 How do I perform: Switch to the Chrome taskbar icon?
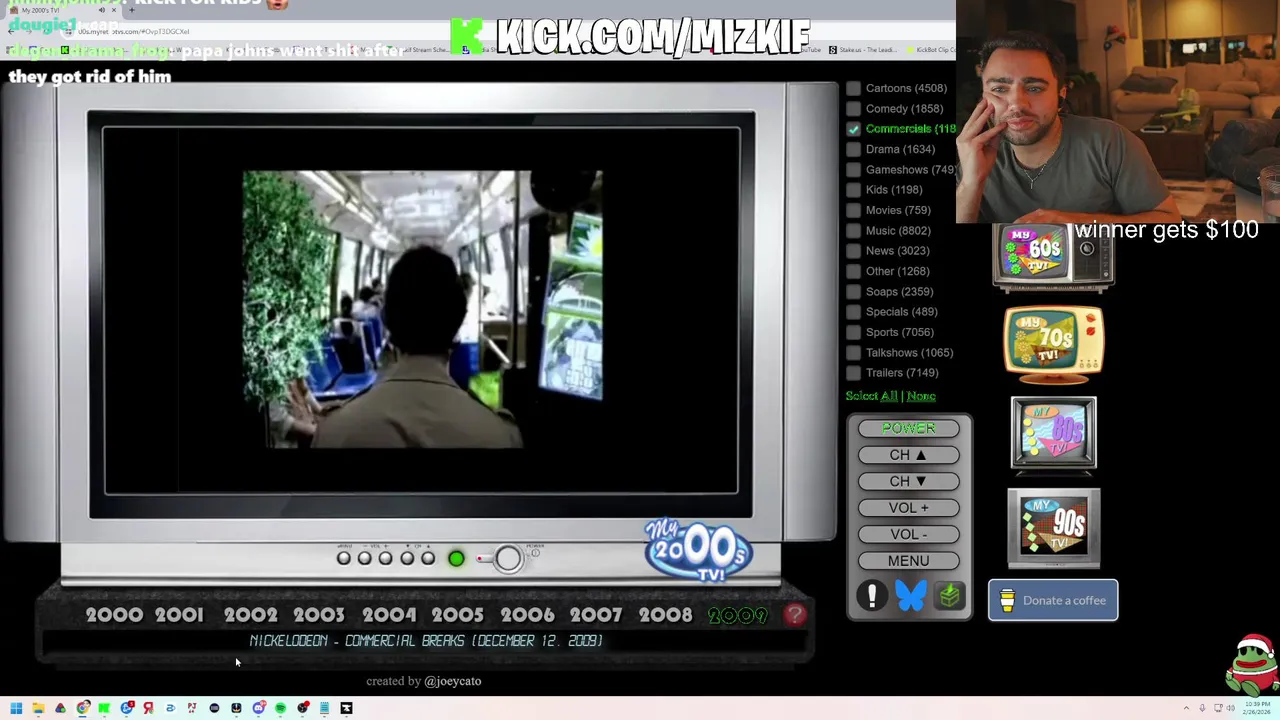click(83, 708)
